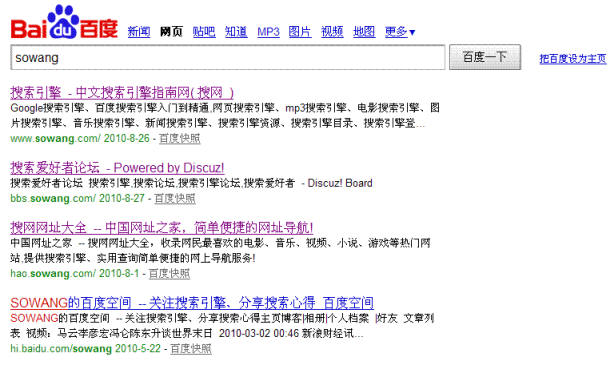Open the 知道 tab
Image resolution: width=615 pixels, height=368 pixels.
[236, 32]
